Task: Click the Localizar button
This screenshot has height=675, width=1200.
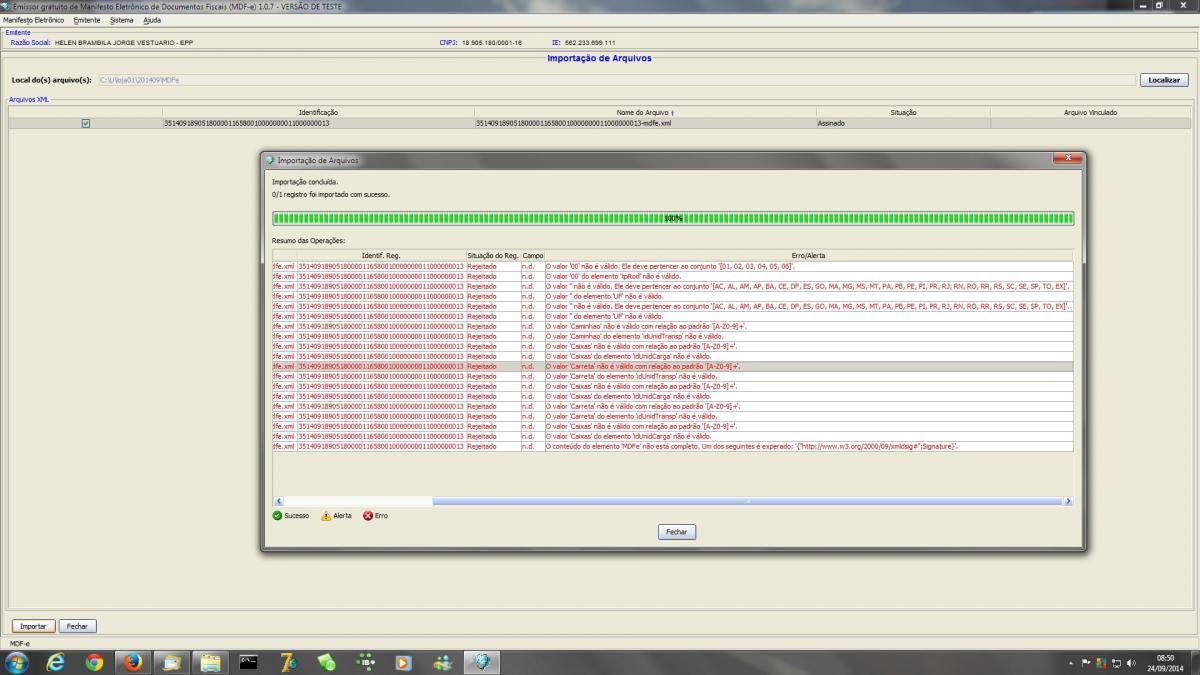Action: [1164, 80]
